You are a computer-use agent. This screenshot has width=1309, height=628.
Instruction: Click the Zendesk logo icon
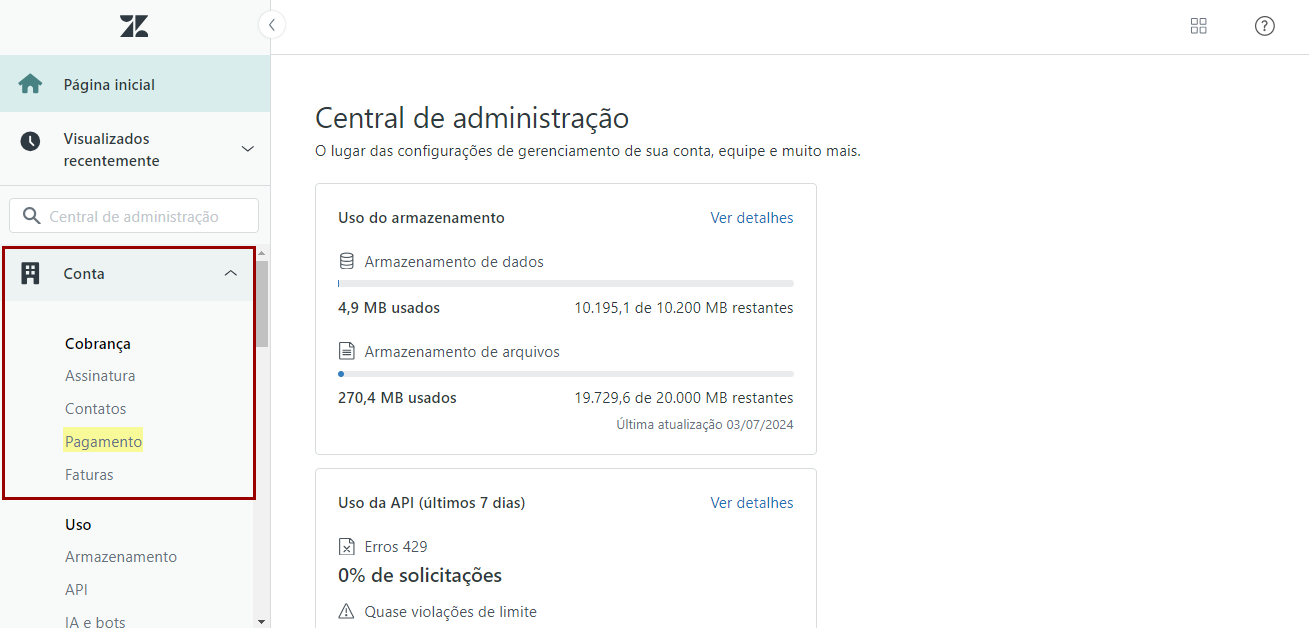point(134,27)
